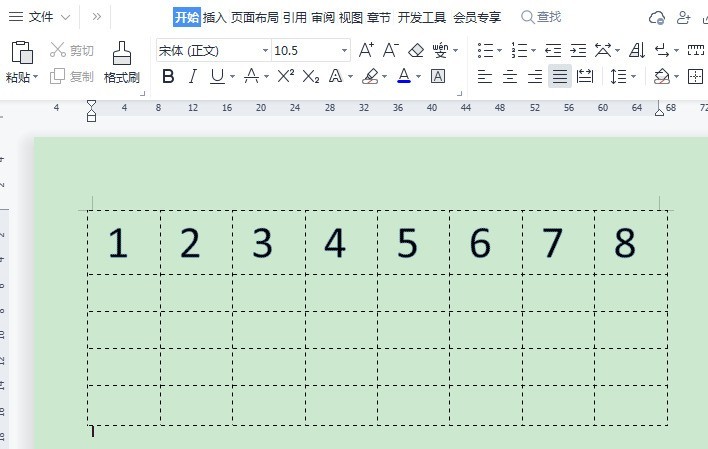
Task: Click the table cell containing 5
Action: [414, 243]
